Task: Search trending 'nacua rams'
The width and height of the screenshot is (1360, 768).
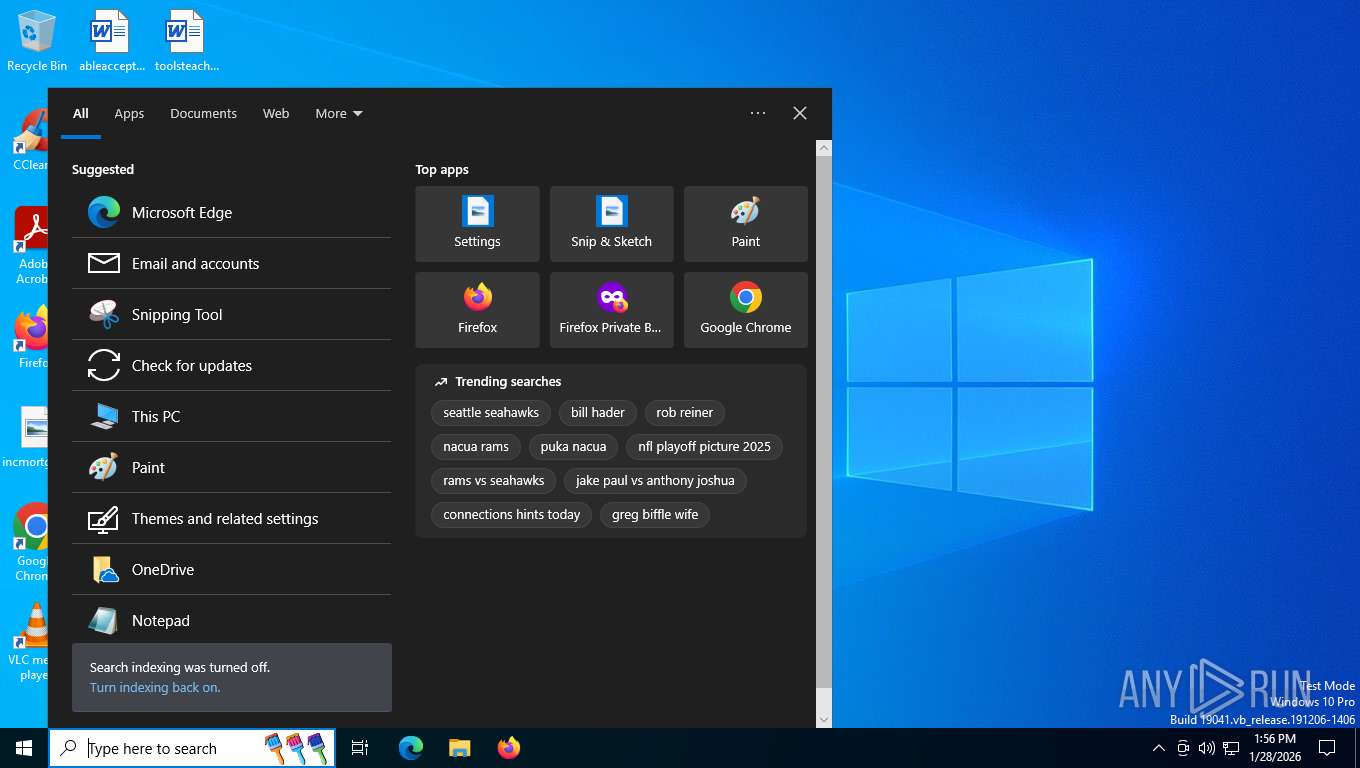Action: [x=476, y=446]
